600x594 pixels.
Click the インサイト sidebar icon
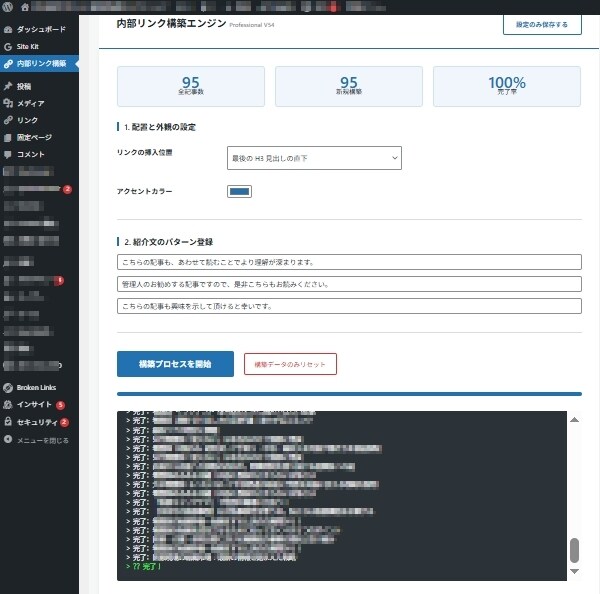(8, 405)
